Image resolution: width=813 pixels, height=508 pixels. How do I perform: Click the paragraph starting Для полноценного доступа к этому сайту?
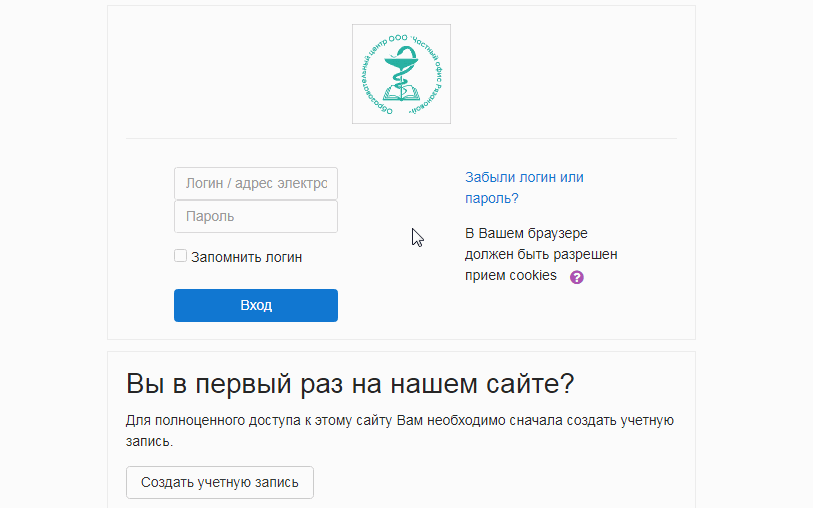[x=400, y=431]
